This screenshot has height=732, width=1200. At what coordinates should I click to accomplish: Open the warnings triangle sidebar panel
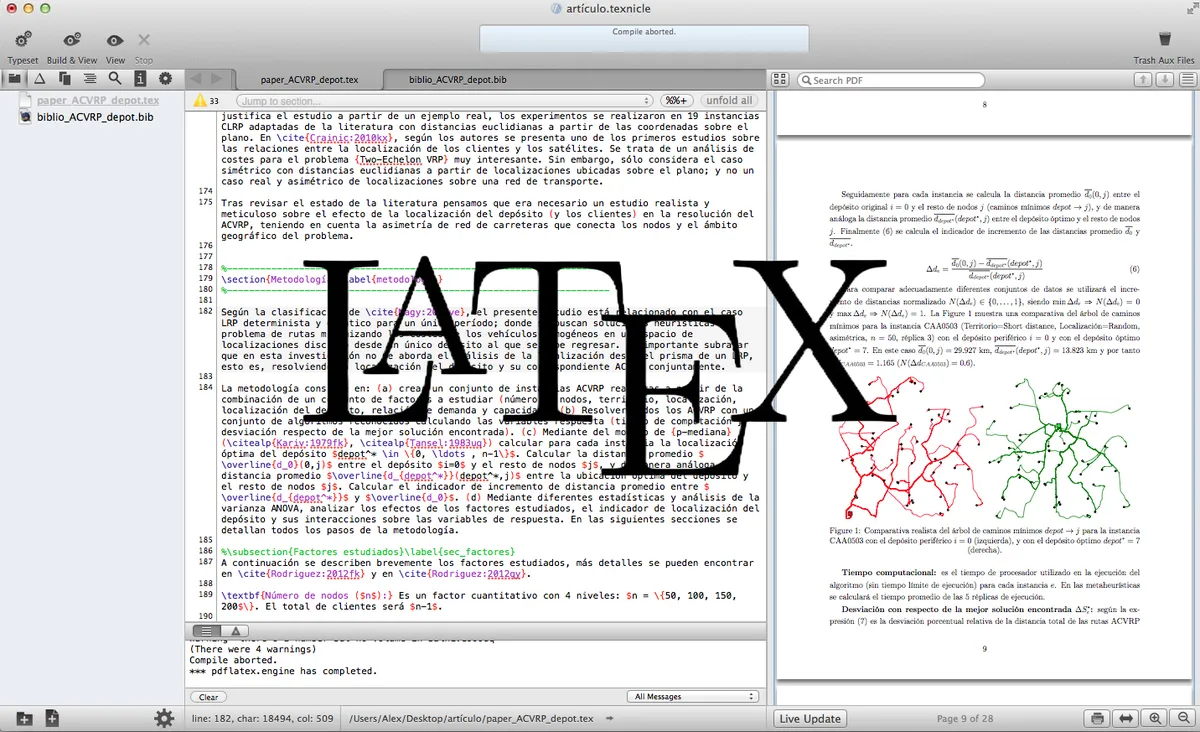[x=39, y=78]
